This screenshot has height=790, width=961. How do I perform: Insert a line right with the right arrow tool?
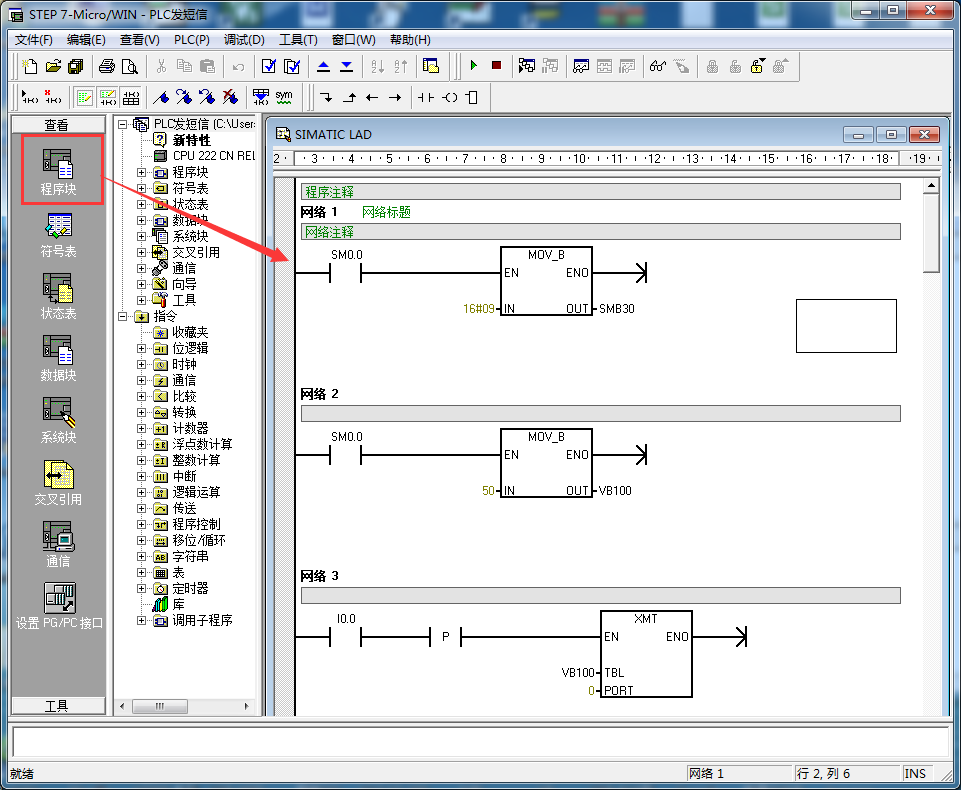tap(395, 97)
